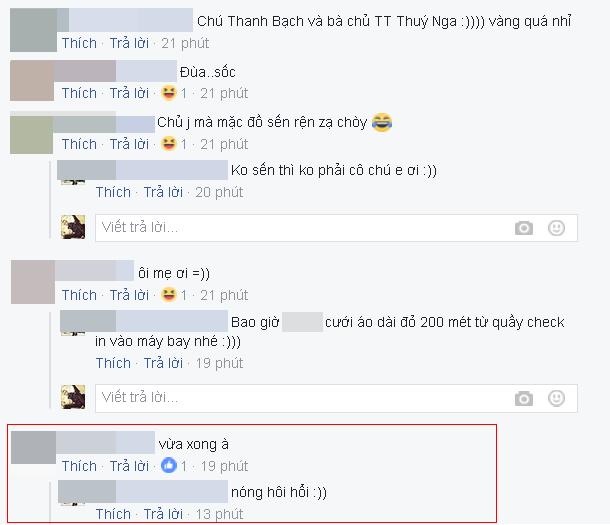The height and width of the screenshot is (525, 610).
Task: Like the "nóng hôi hổi" reply
Action: tap(113, 514)
